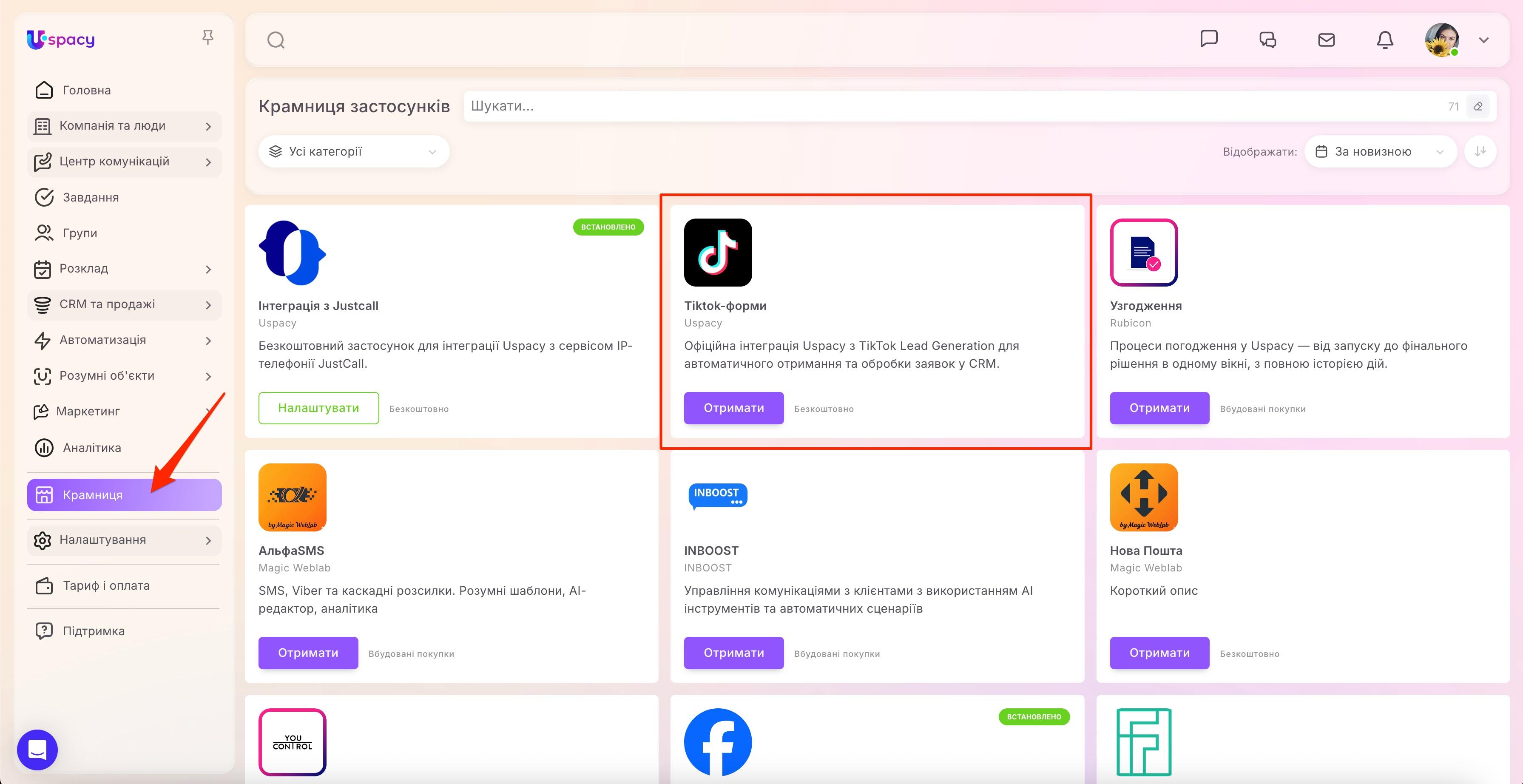The height and width of the screenshot is (784, 1523).
Task: Click the Rubicon developer name
Action: click(x=1131, y=323)
